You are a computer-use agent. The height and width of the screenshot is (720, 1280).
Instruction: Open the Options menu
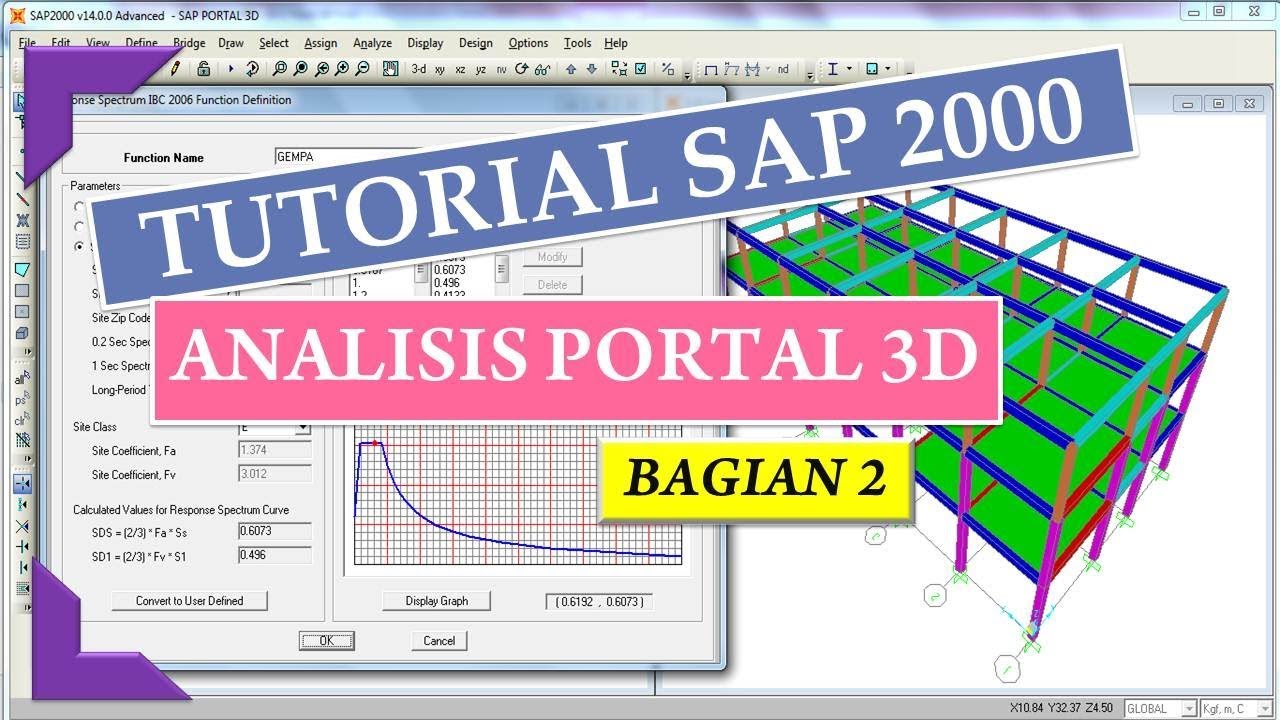[x=528, y=43]
